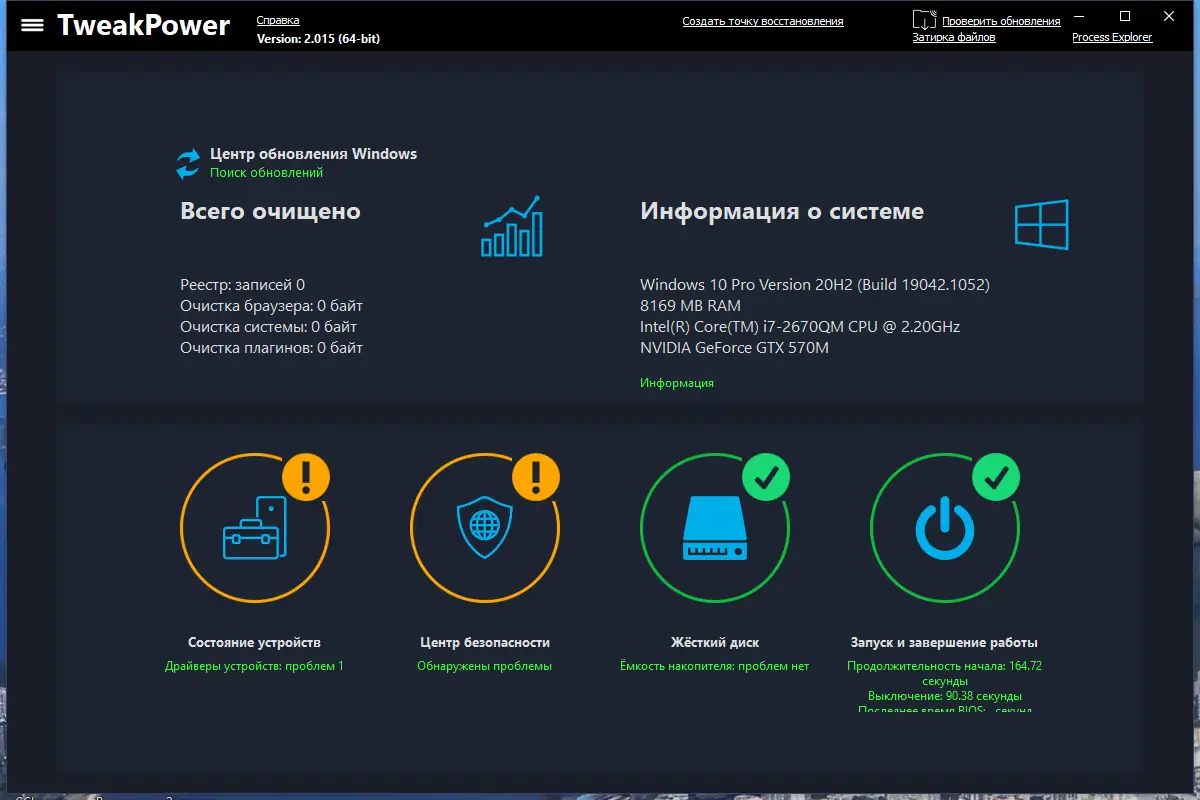
Task: Click the checkmark badge on Запуск и завершение работы
Action: 996,478
